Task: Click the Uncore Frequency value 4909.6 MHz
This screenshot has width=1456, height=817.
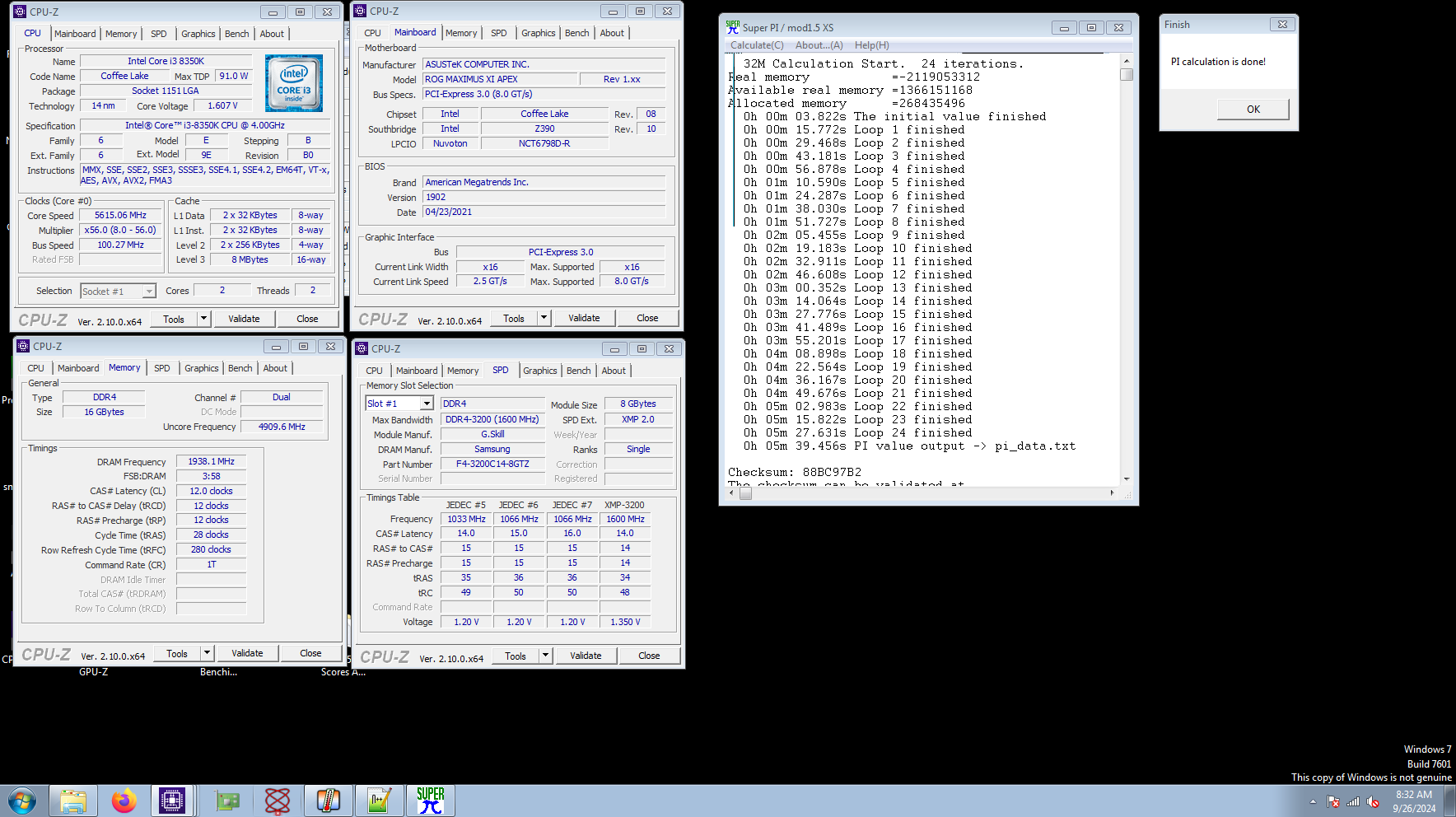Action: pyautogui.click(x=282, y=427)
